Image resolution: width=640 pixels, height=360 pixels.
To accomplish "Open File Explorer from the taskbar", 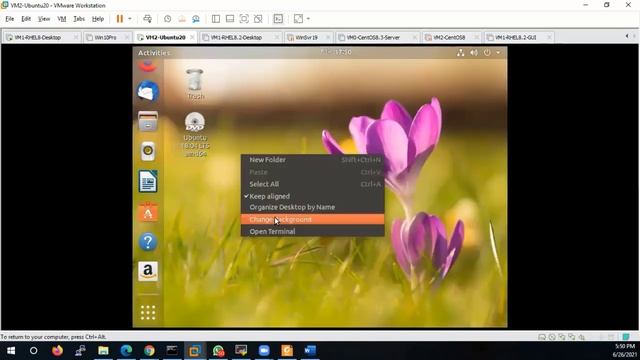I will pos(103,351).
